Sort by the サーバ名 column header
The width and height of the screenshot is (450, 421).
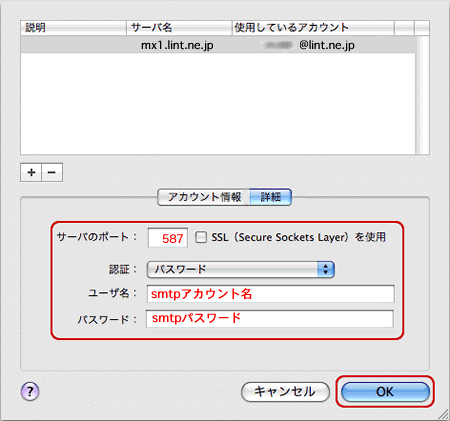click(179, 28)
